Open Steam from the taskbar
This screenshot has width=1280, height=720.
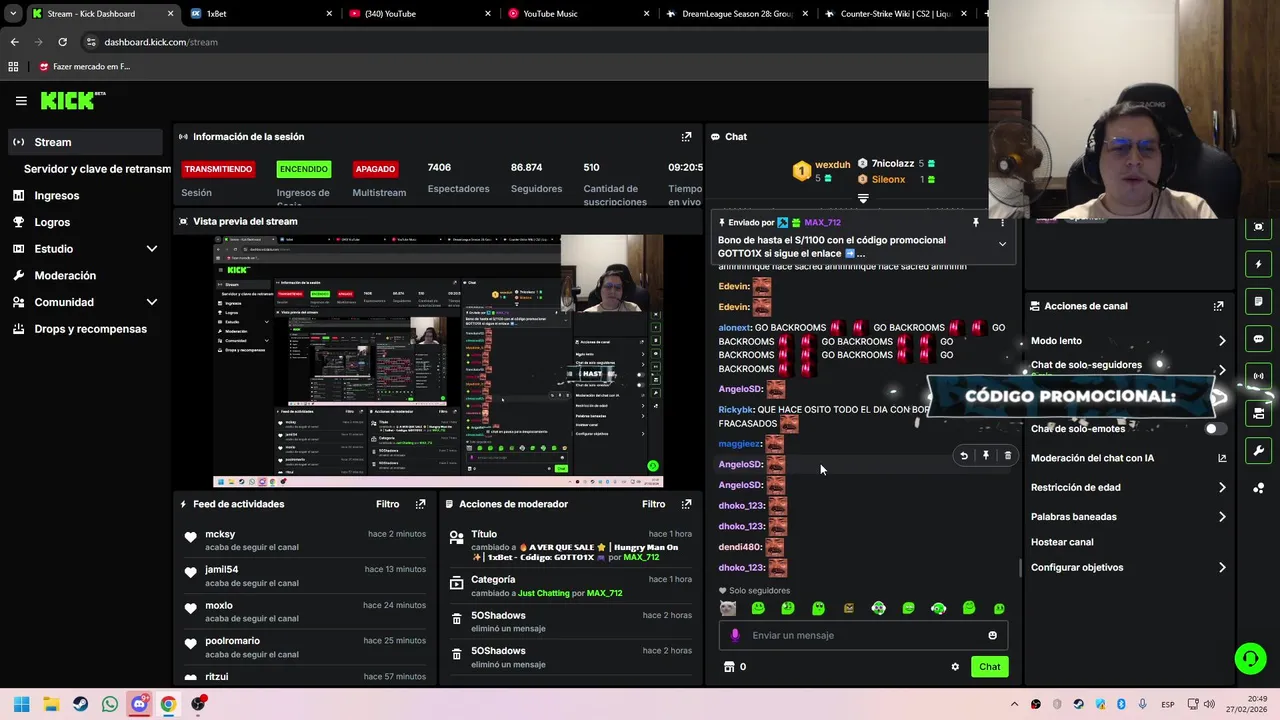point(80,704)
